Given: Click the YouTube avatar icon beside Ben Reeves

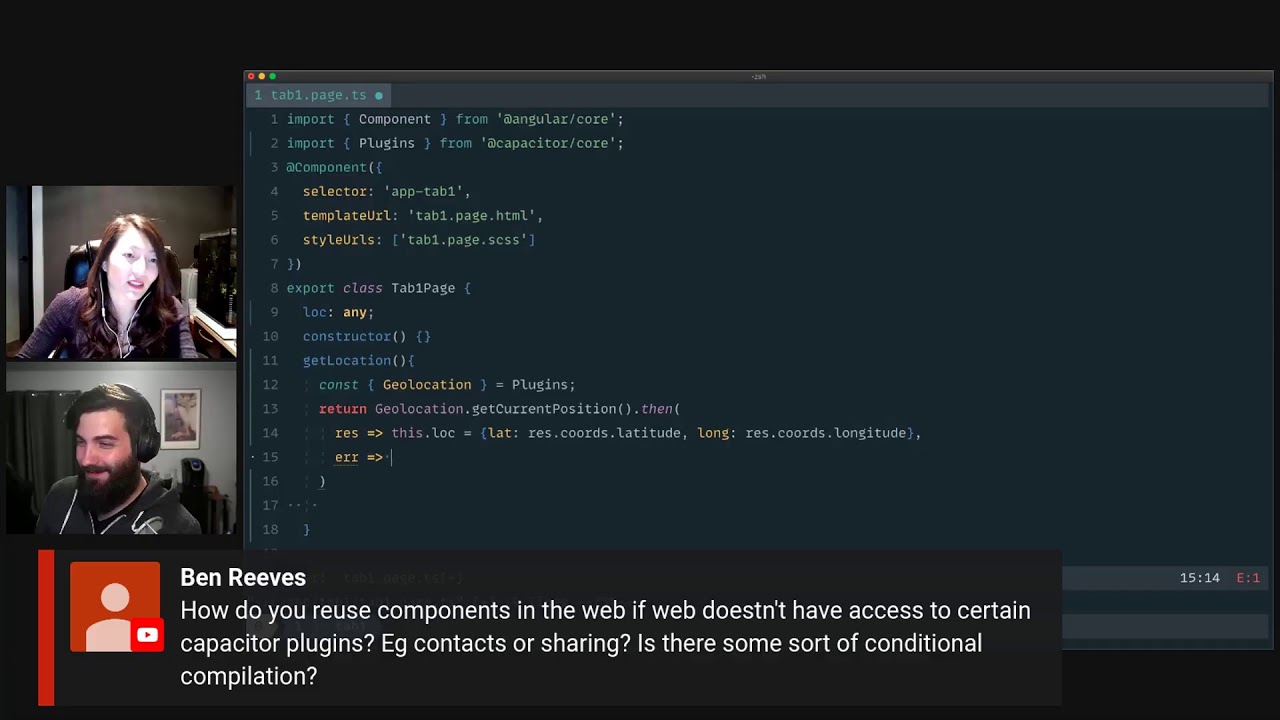Looking at the screenshot, I should pos(115,607).
